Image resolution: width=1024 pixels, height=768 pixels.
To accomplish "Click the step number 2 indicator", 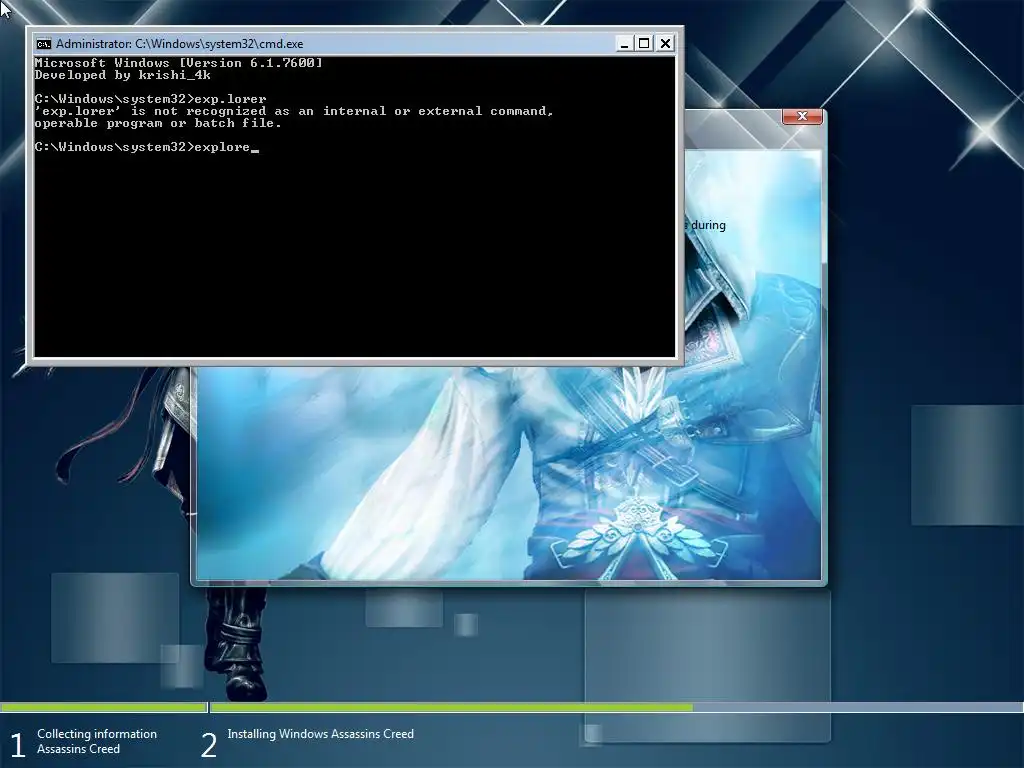I will click(208, 744).
